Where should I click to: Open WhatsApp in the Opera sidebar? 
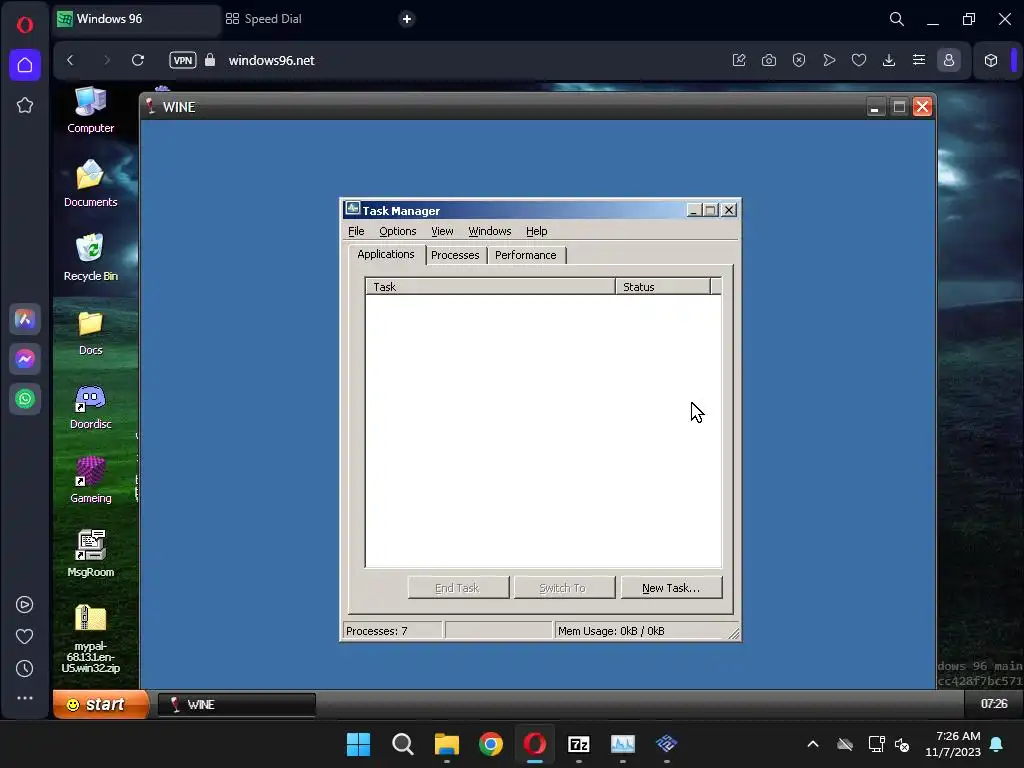[25, 399]
